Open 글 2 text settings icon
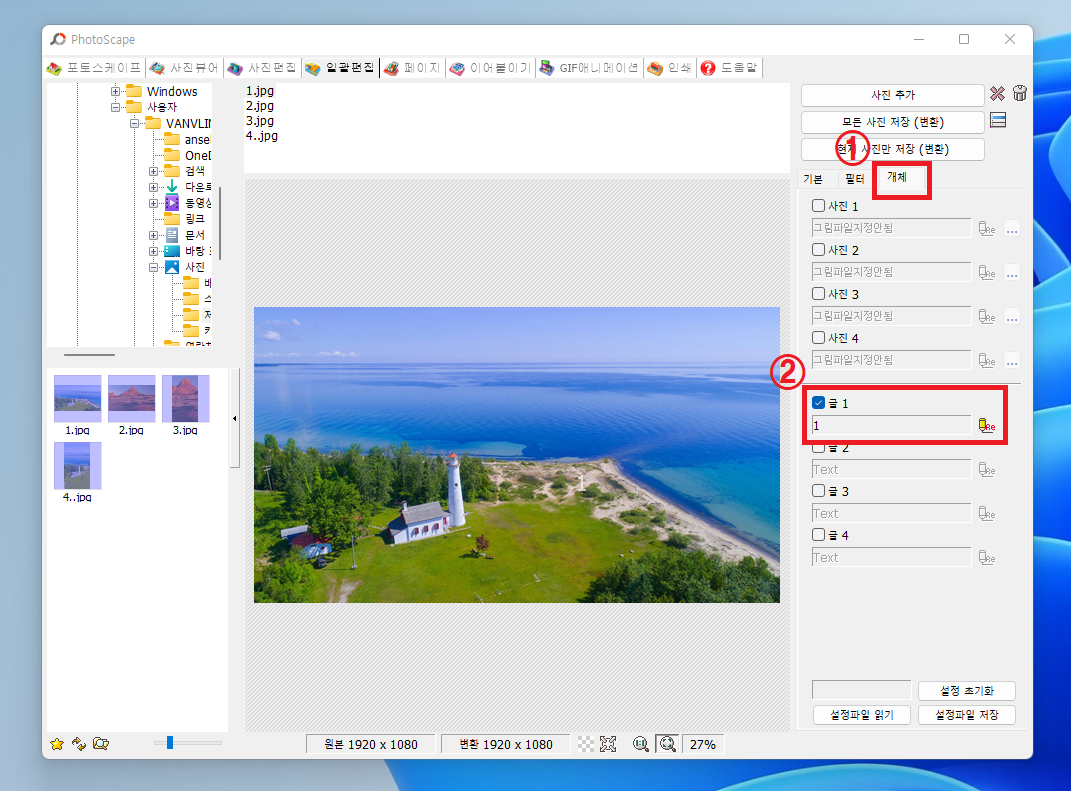The height and width of the screenshot is (791, 1071). tap(987, 470)
